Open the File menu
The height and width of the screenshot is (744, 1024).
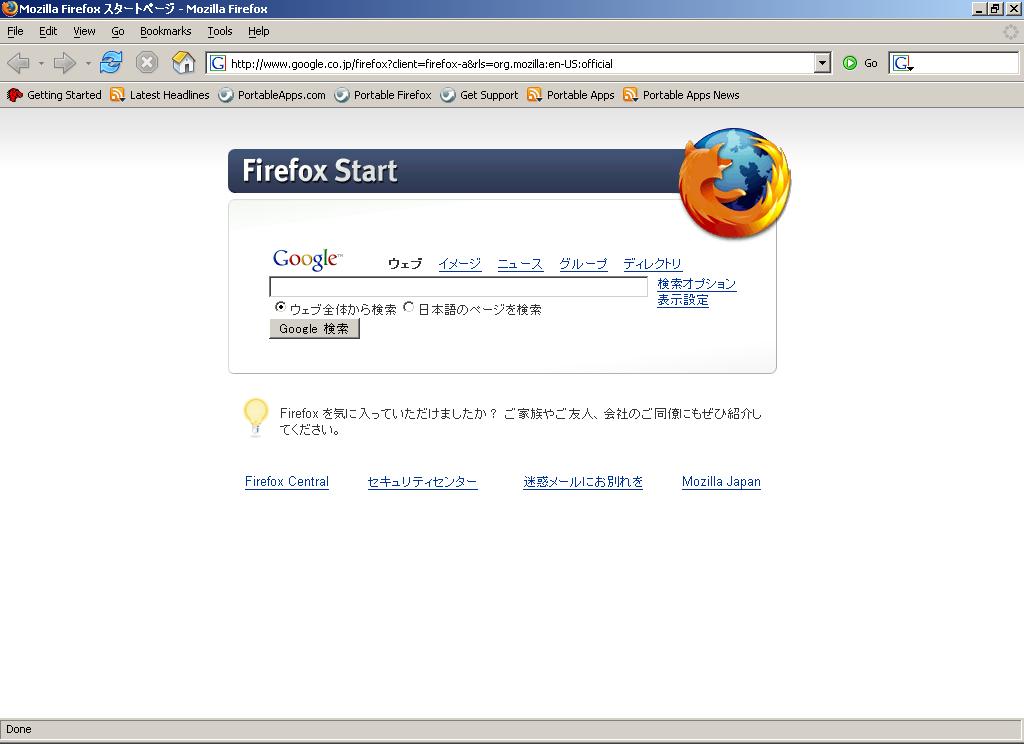pyautogui.click(x=15, y=31)
